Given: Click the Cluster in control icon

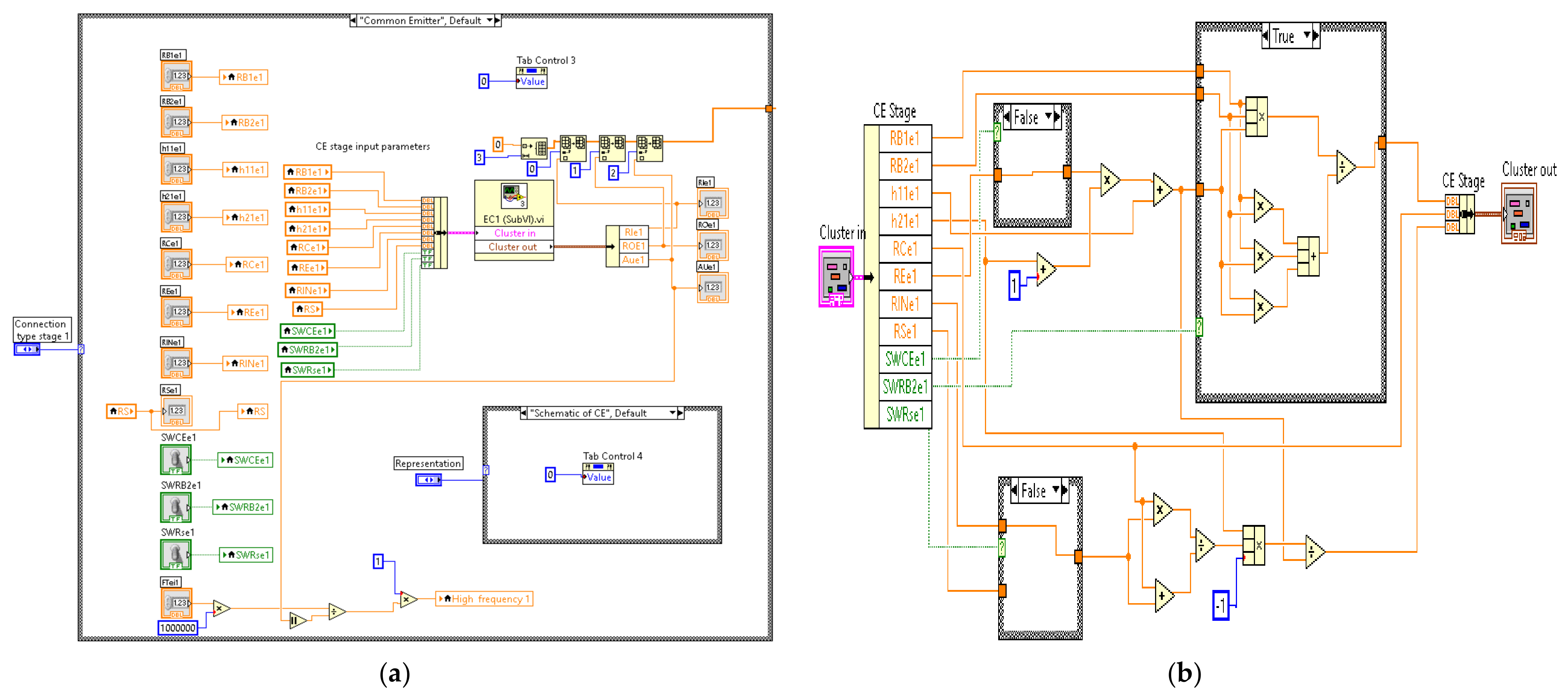Looking at the screenshot, I should (836, 277).
